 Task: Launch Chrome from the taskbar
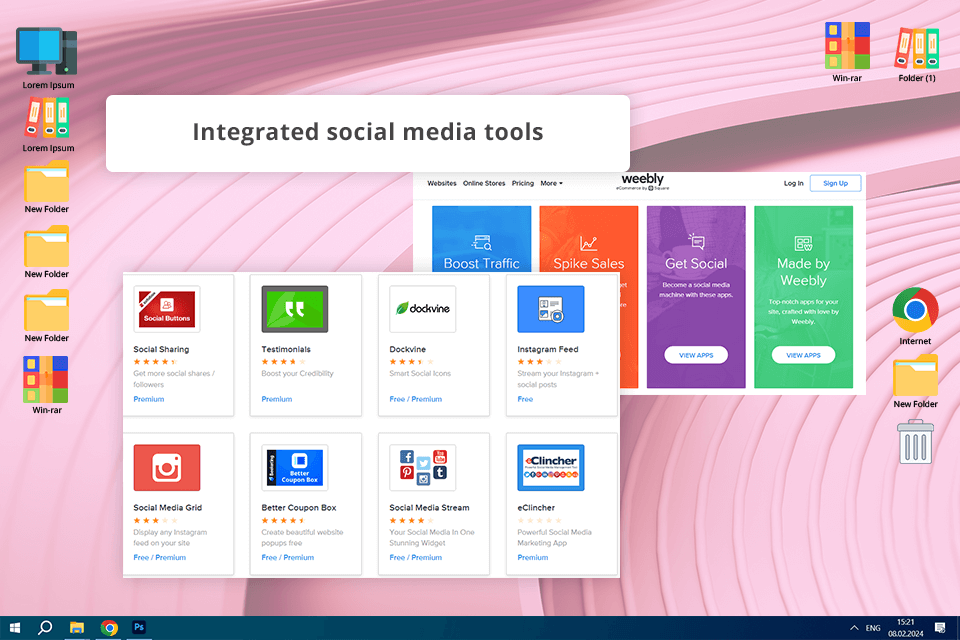coord(109,628)
